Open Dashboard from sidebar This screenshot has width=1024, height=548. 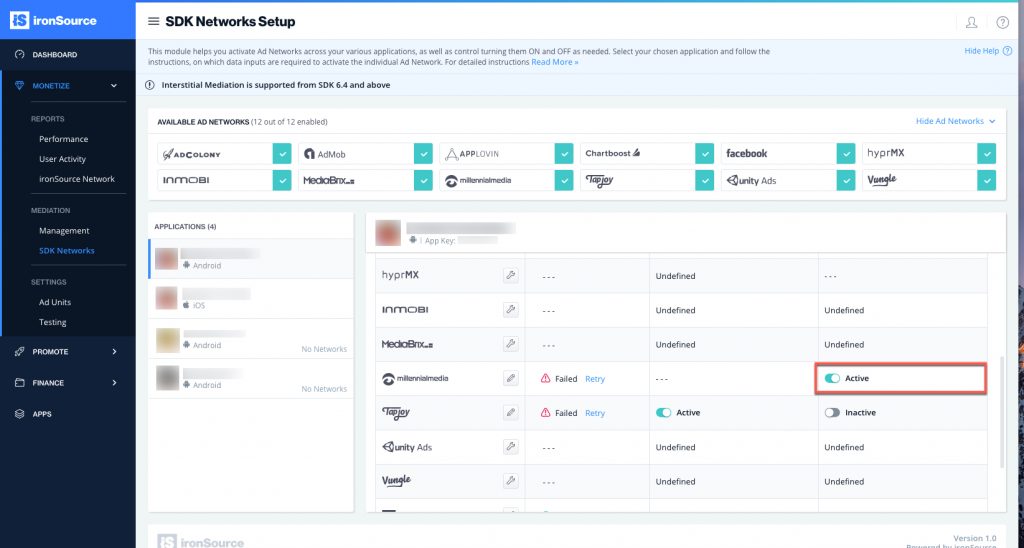55,54
